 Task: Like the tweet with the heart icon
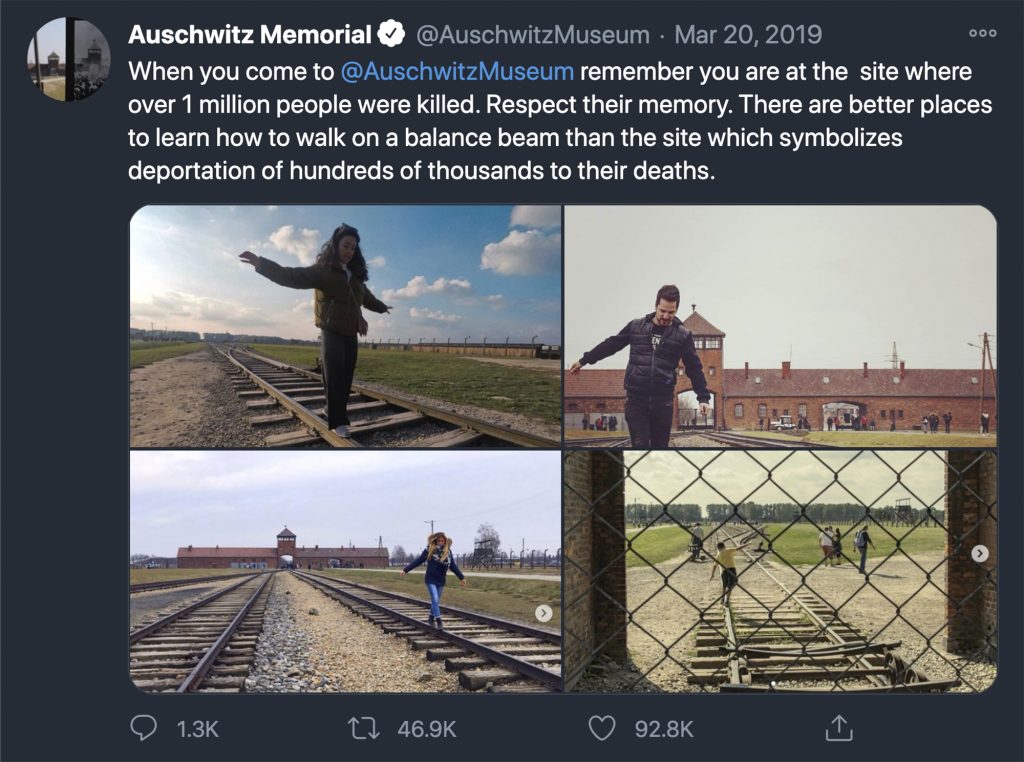(601, 728)
